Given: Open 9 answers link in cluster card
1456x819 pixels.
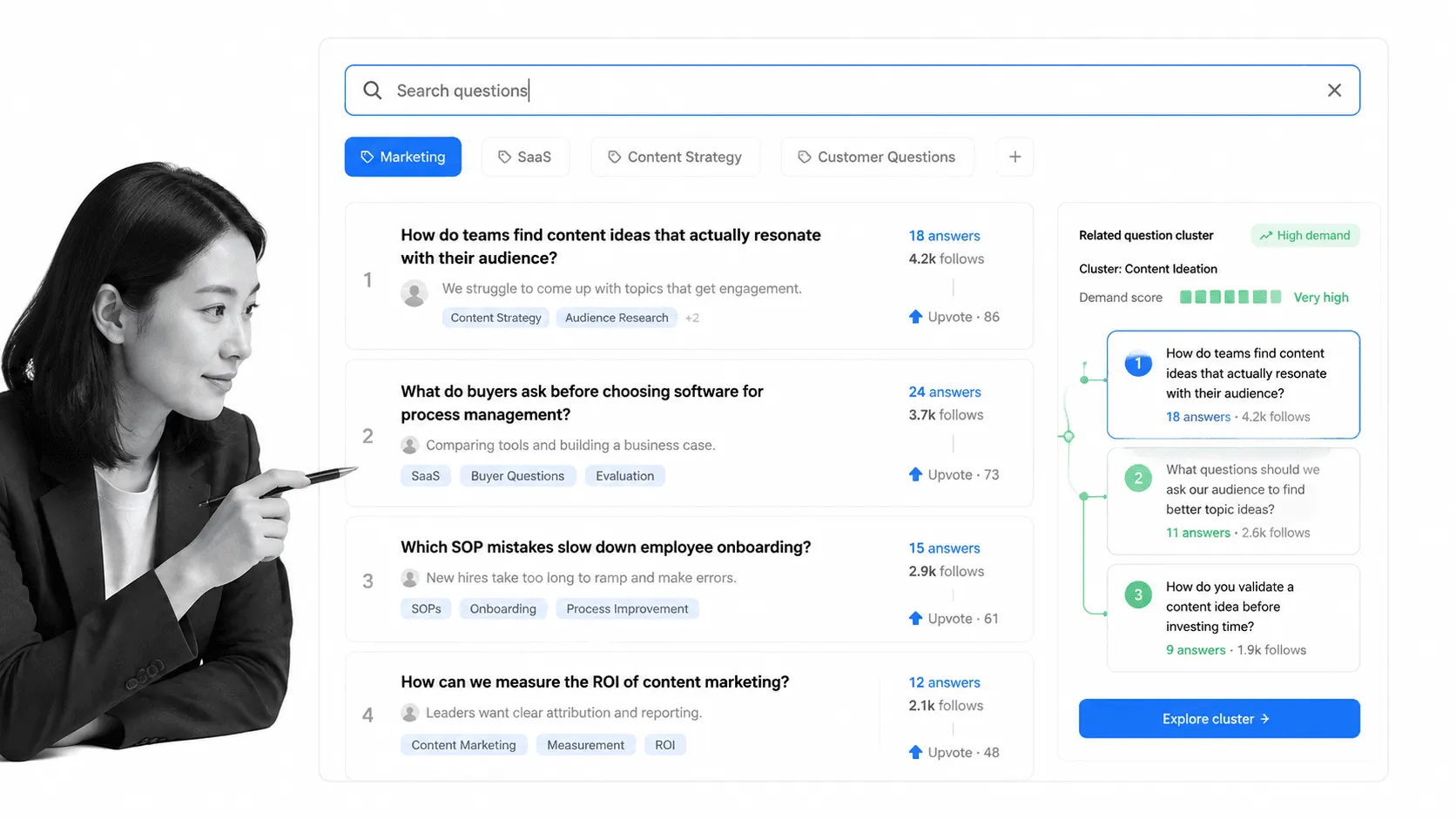Looking at the screenshot, I should (1196, 650).
